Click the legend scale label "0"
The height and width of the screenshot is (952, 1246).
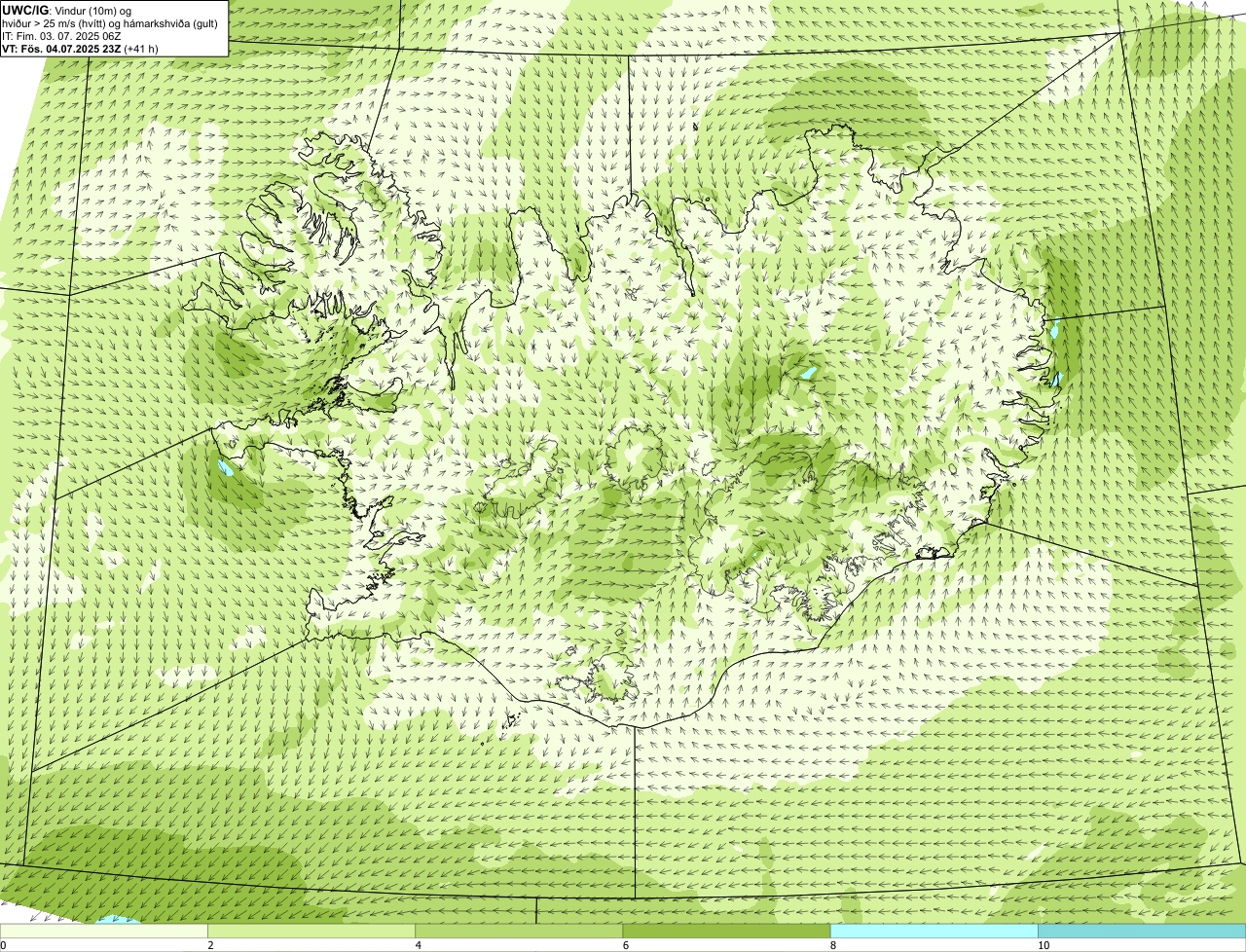point(3,945)
